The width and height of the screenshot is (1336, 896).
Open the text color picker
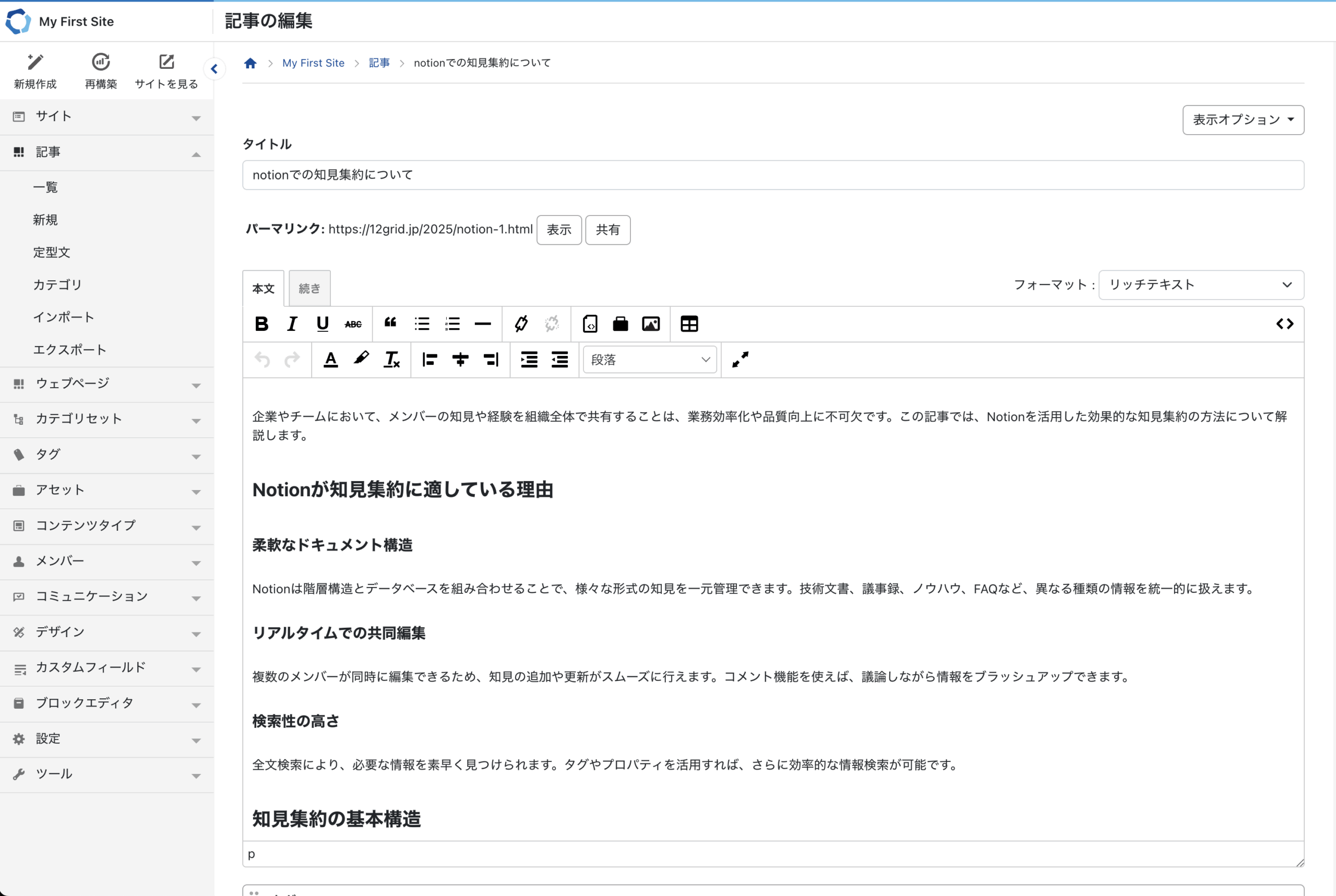[x=330, y=360]
